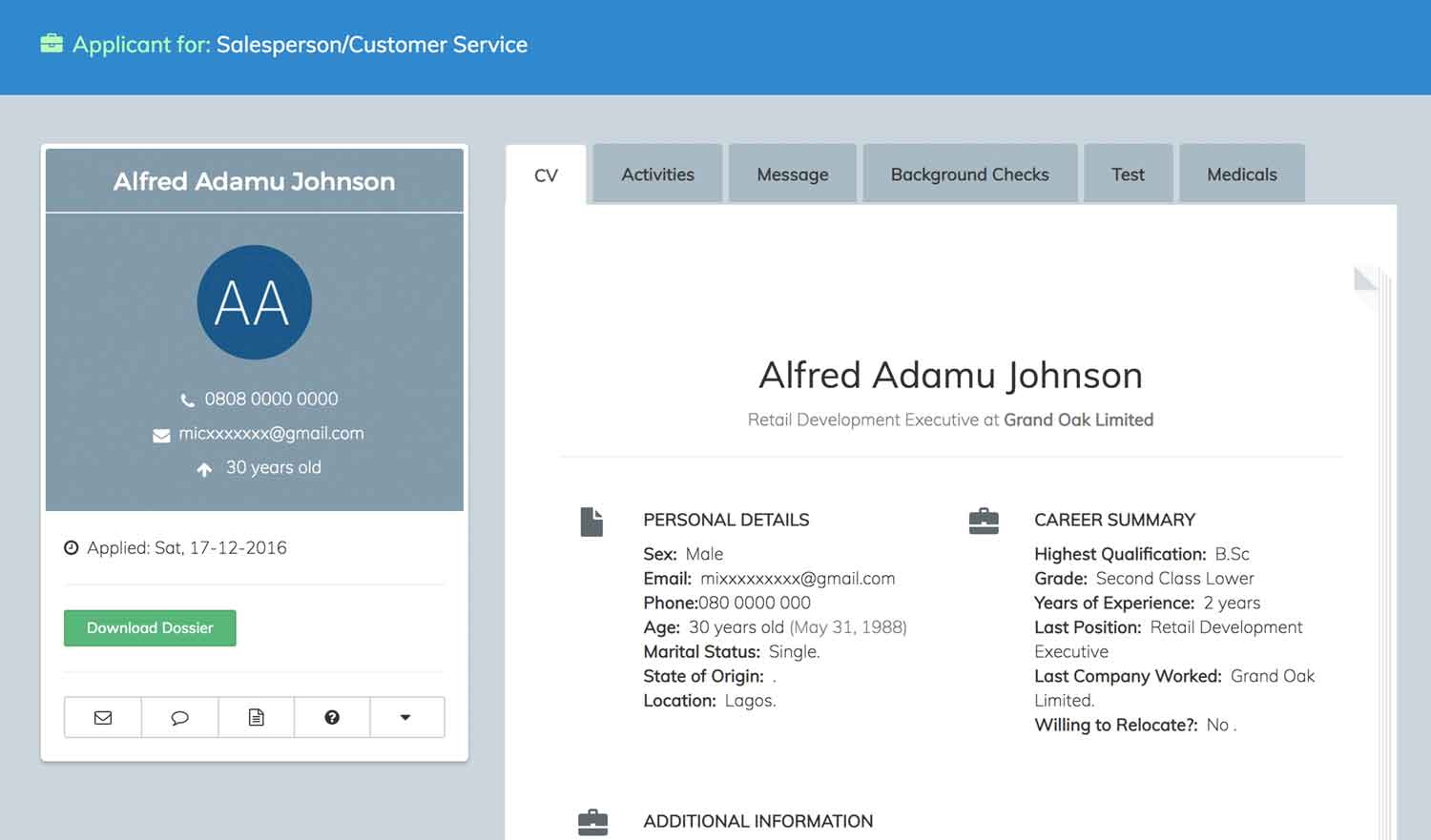This screenshot has width=1431, height=840.
Task: Click the envelope icon beside micxxxxxxx@gmail.com
Action: 161,435
